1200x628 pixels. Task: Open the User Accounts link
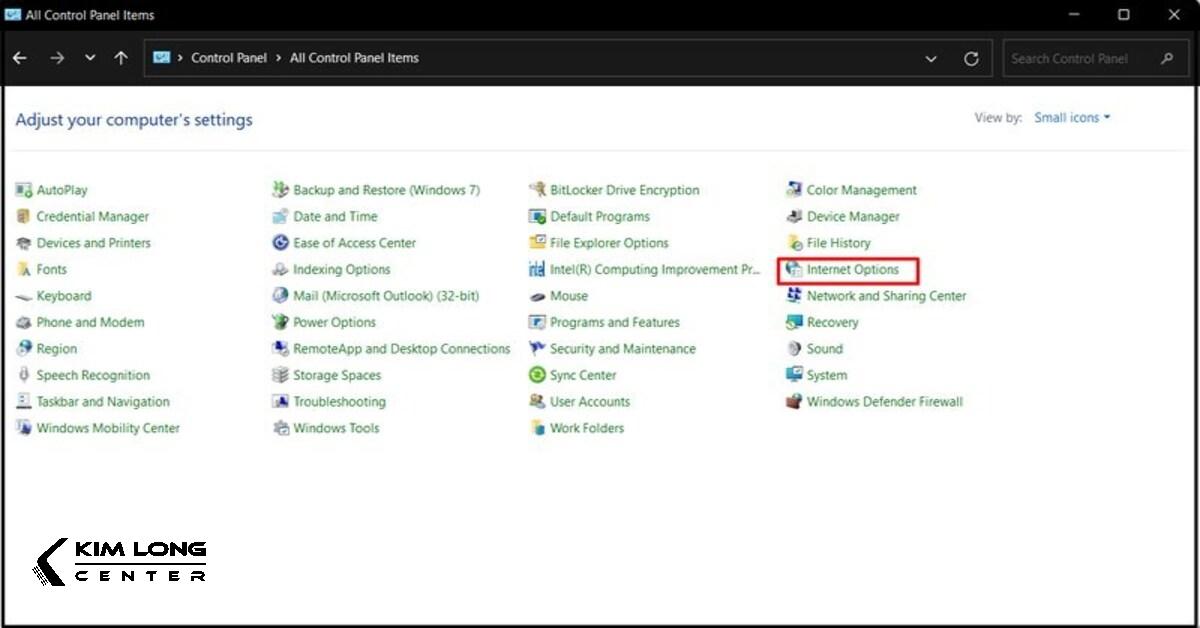589,402
